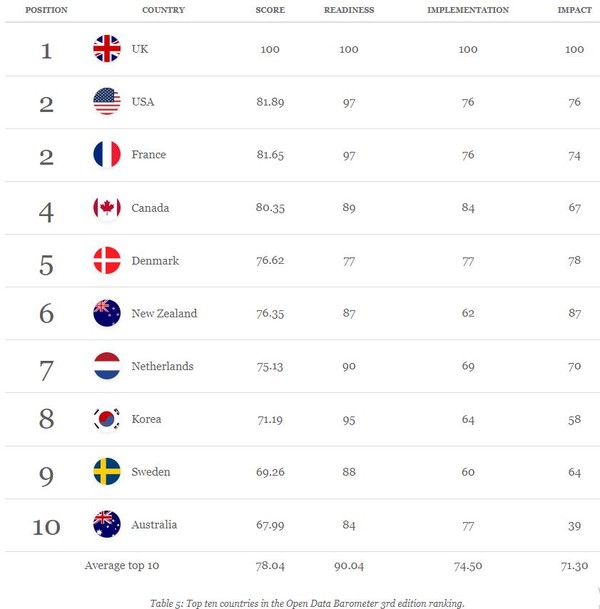Click the Sweden flag icon
This screenshot has height=609, width=600.
(x=106, y=471)
